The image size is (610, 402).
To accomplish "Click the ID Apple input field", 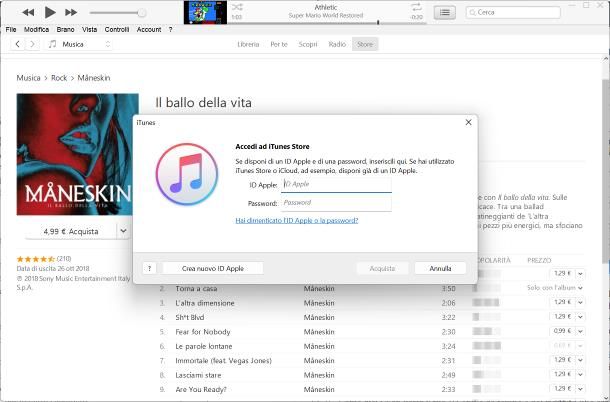I will point(337,185).
